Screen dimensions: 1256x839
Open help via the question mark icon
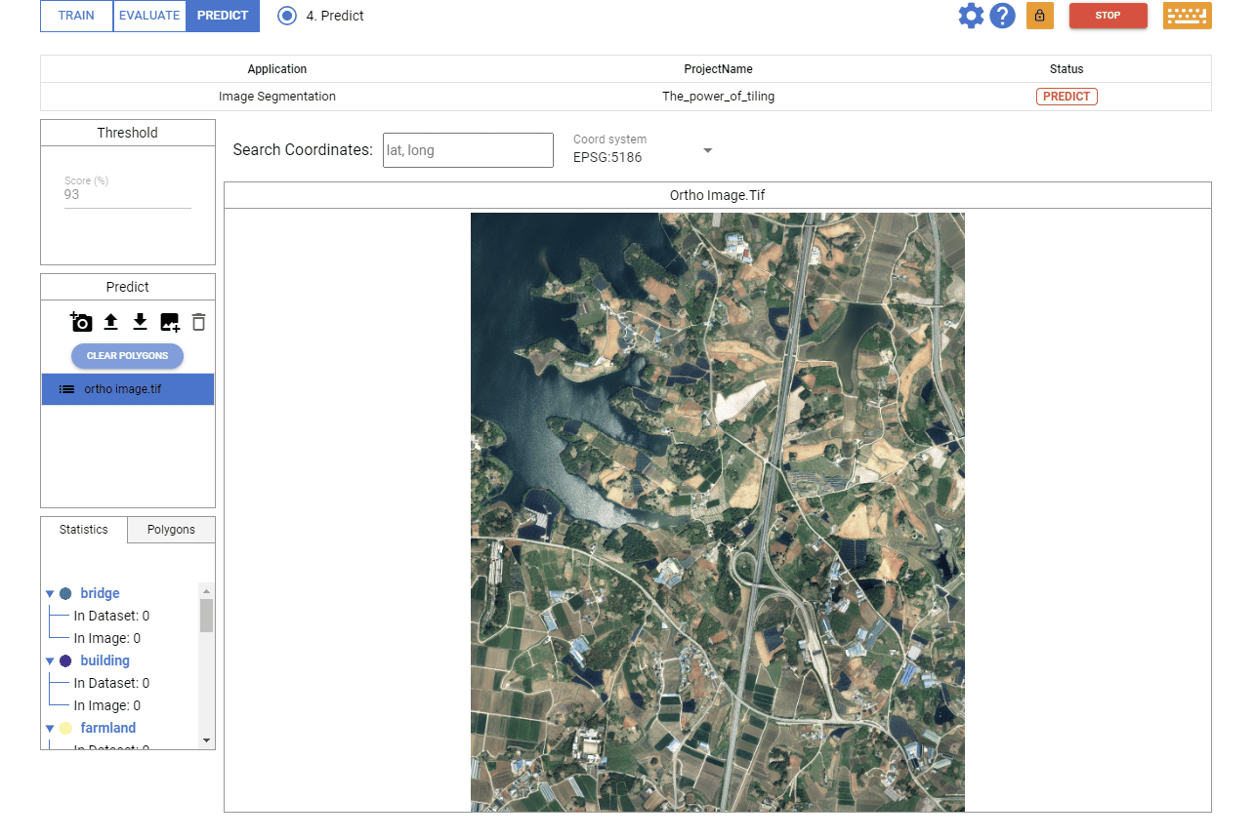pyautogui.click(x=1002, y=16)
